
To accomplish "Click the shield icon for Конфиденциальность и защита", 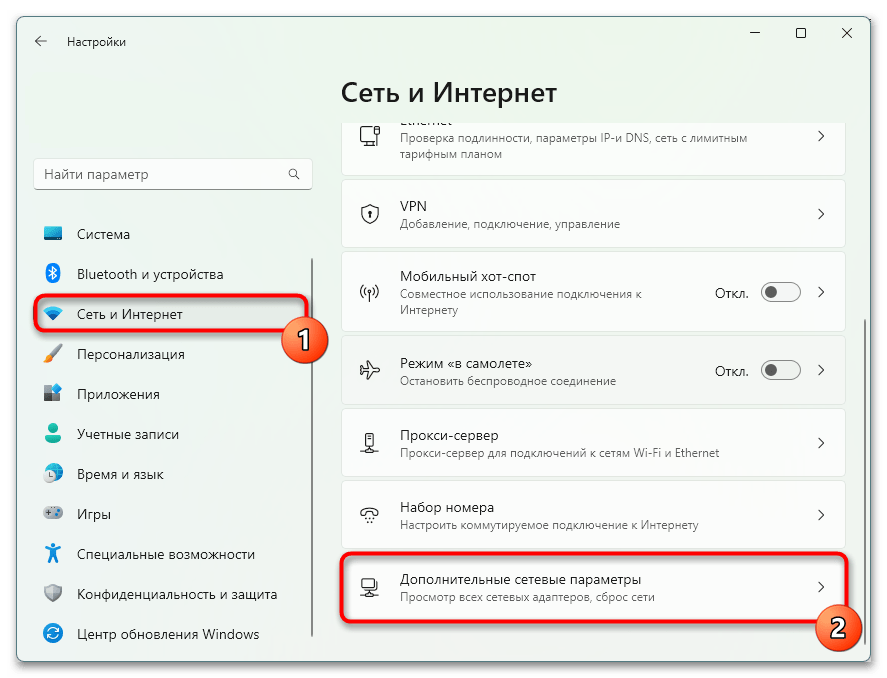I will pos(53,594).
